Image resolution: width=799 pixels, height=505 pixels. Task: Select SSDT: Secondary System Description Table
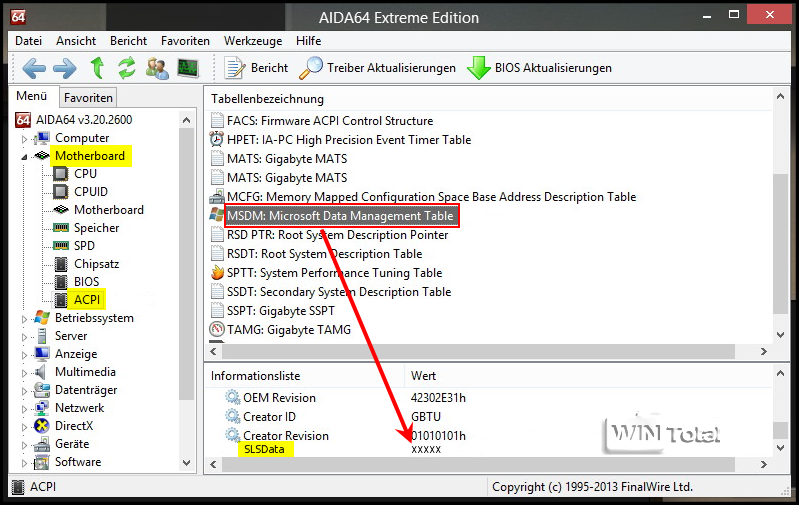tap(339, 292)
